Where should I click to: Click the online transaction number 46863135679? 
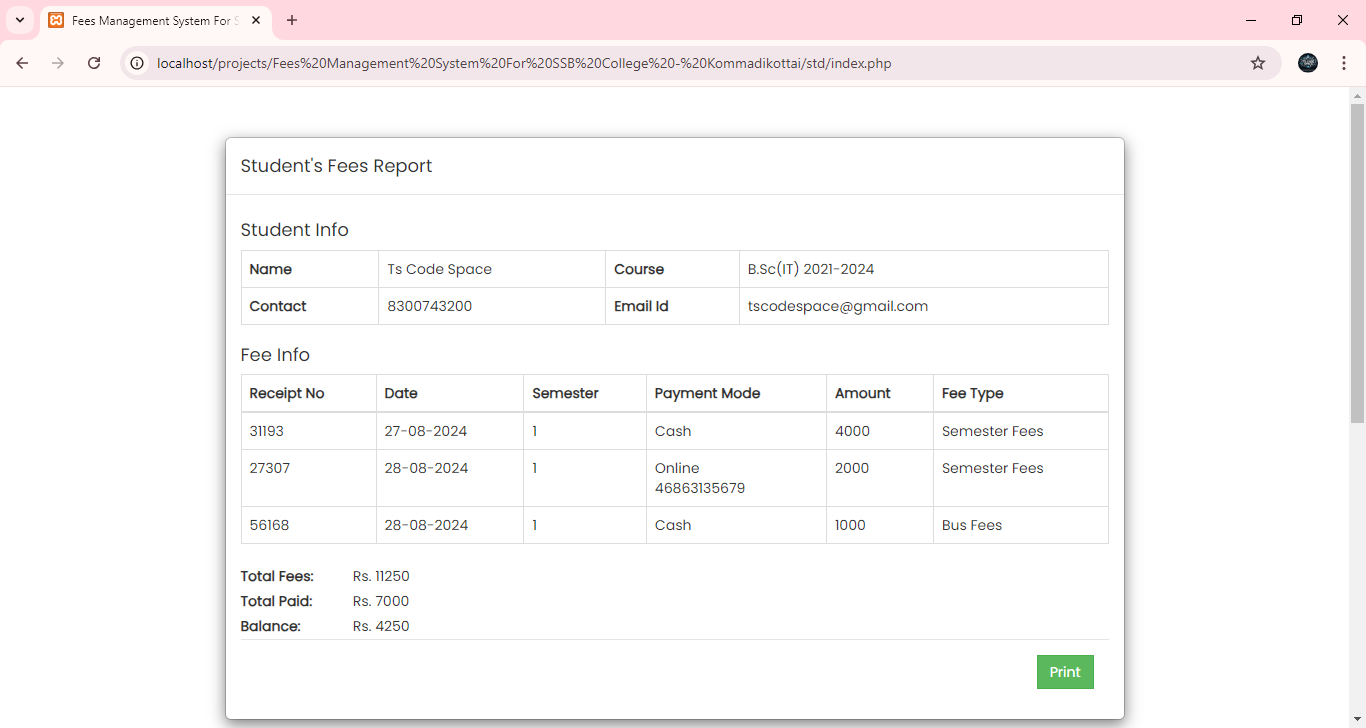pyautogui.click(x=700, y=488)
